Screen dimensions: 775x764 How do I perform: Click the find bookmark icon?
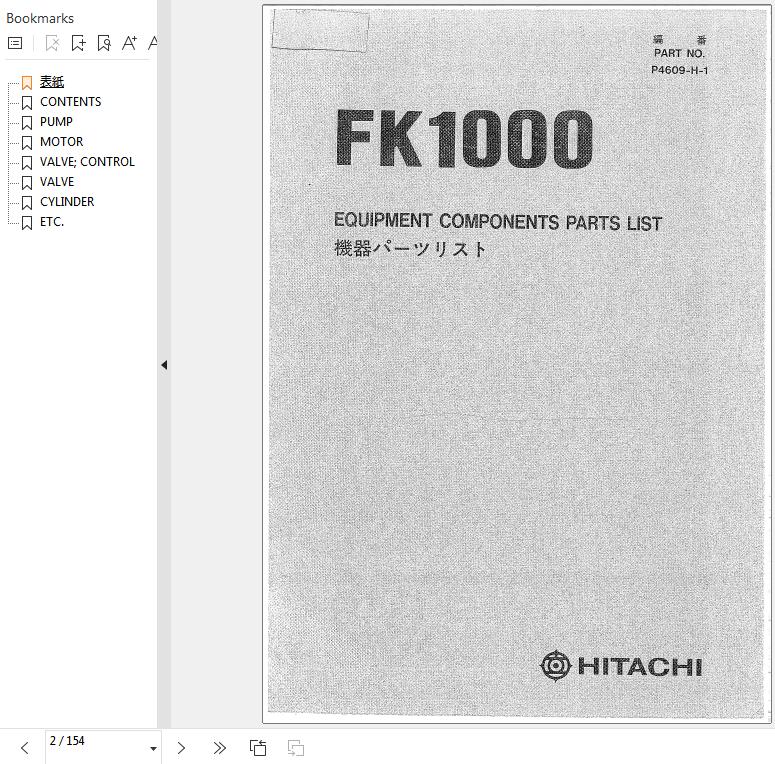coord(104,43)
